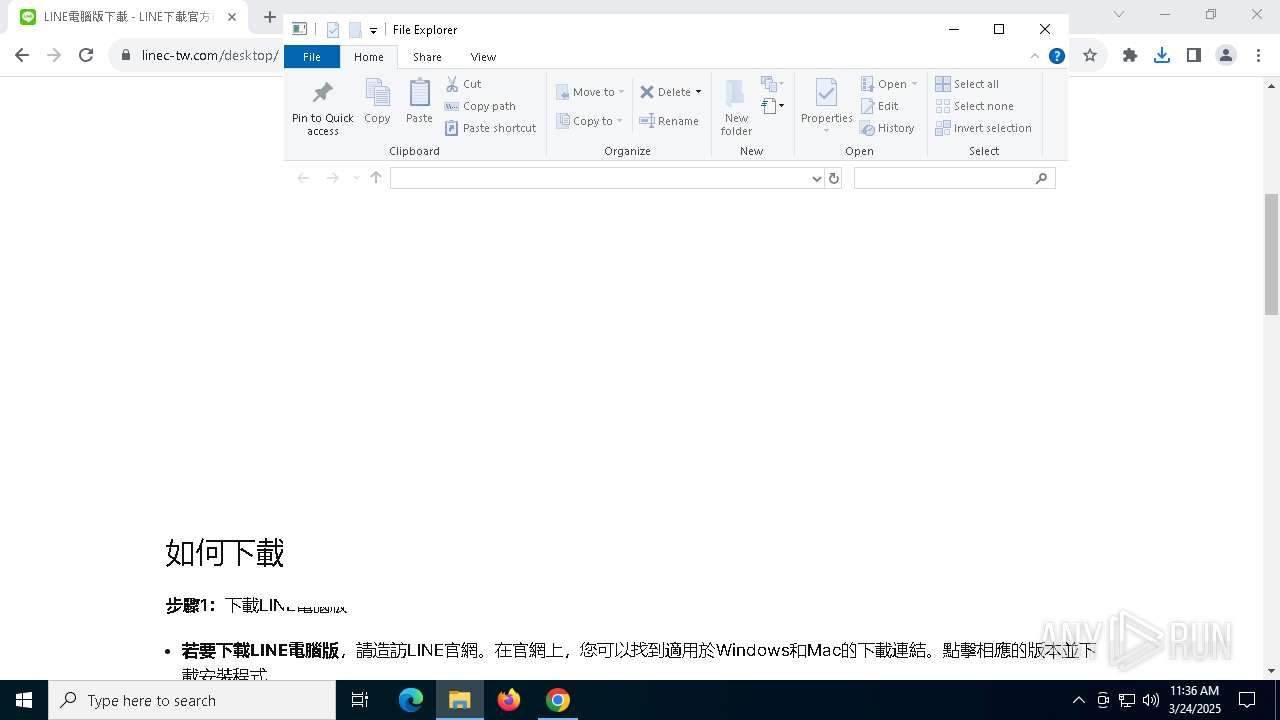Click File Explorer window icon in title bar

tap(299, 30)
